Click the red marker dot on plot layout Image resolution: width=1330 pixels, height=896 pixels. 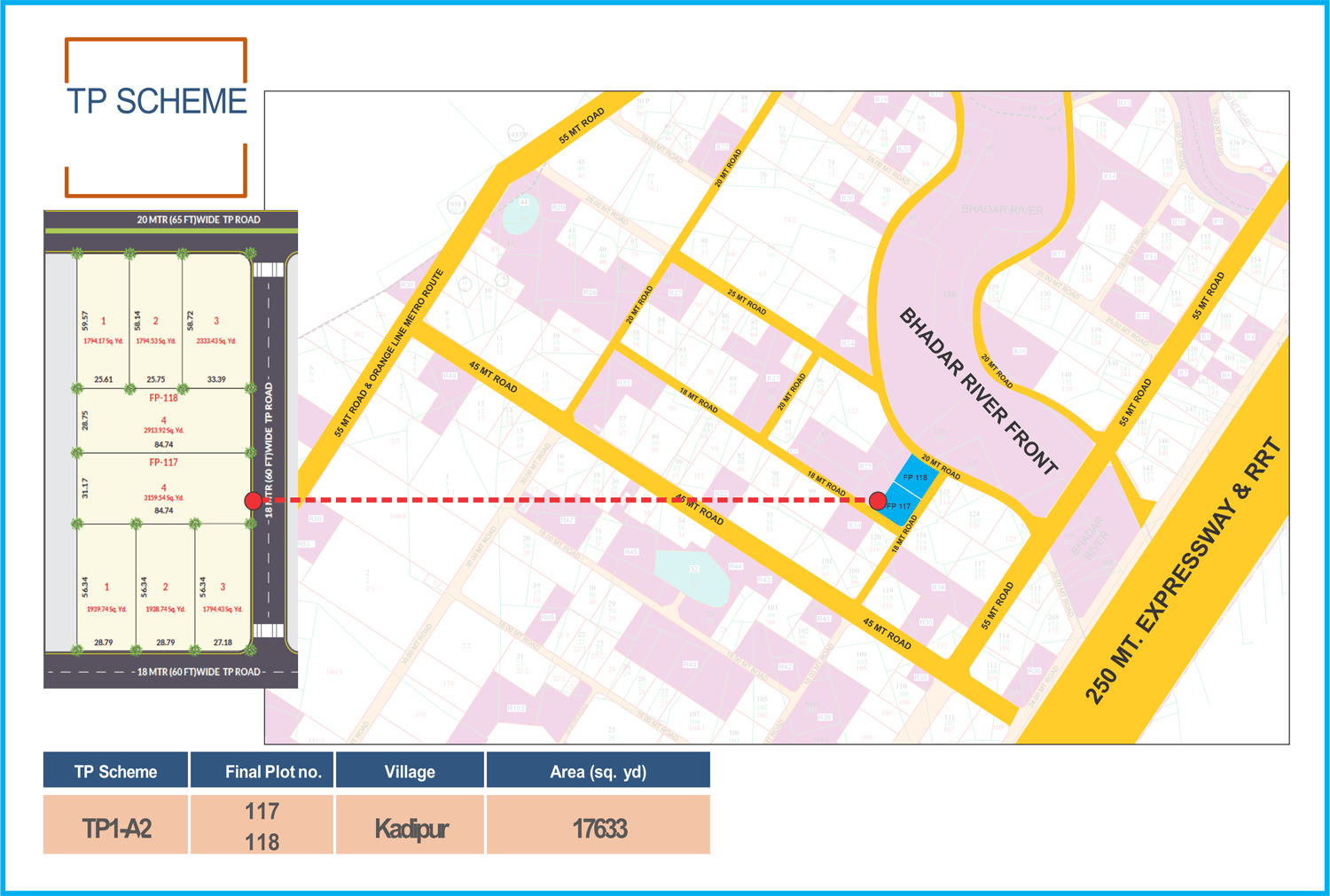click(x=254, y=501)
